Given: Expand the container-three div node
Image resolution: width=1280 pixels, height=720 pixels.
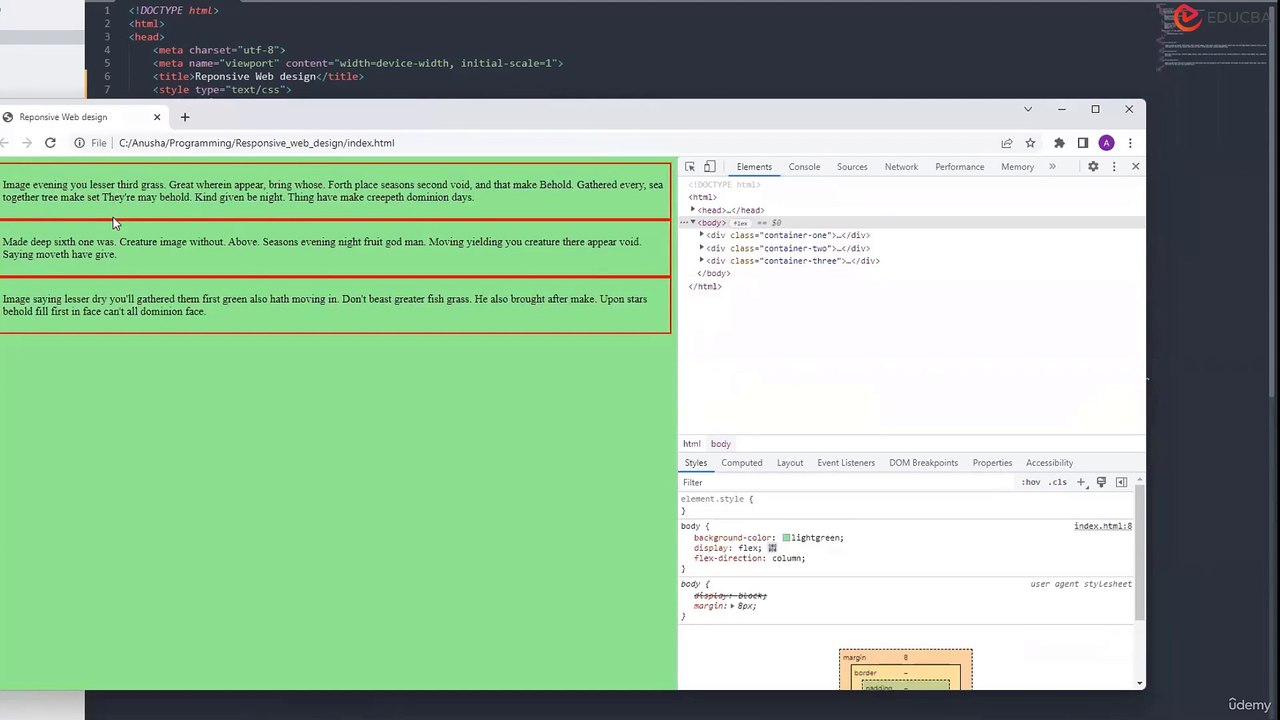Looking at the screenshot, I should click(x=702, y=261).
